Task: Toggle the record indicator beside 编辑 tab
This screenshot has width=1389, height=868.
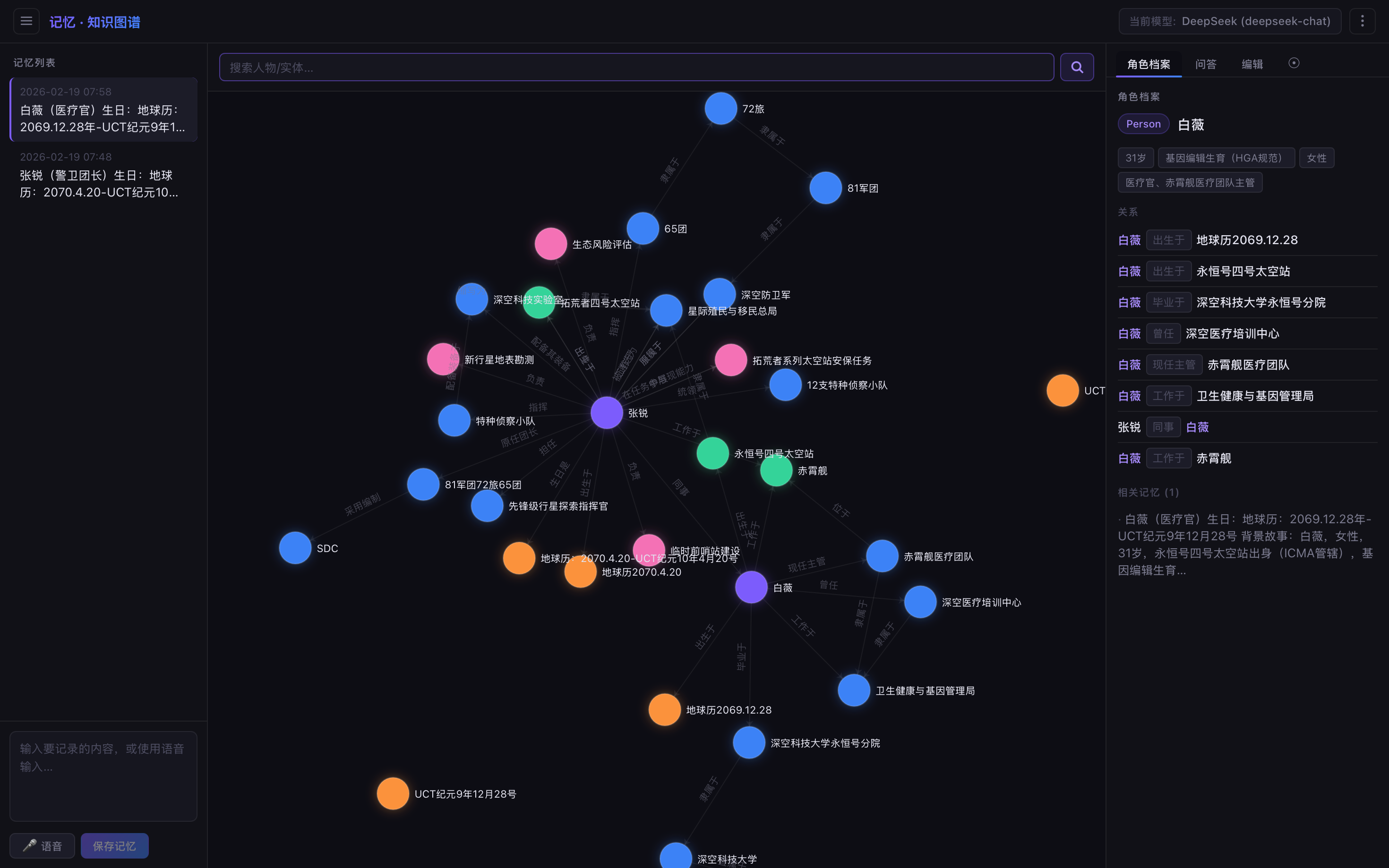Action: (1294, 64)
